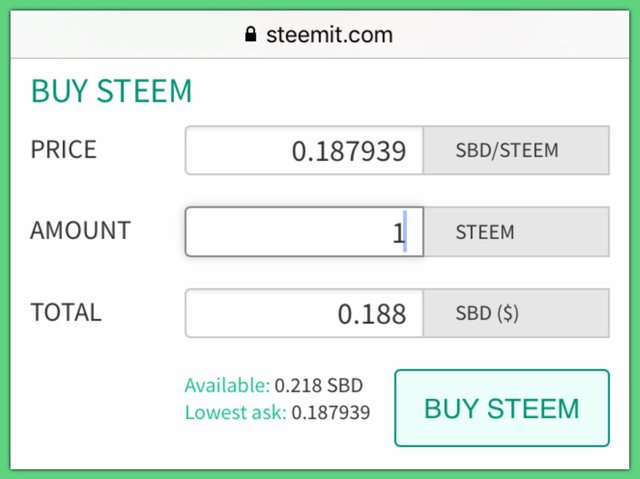640x479 pixels.
Task: Select the steemit.com URL text
Action: pos(329,35)
